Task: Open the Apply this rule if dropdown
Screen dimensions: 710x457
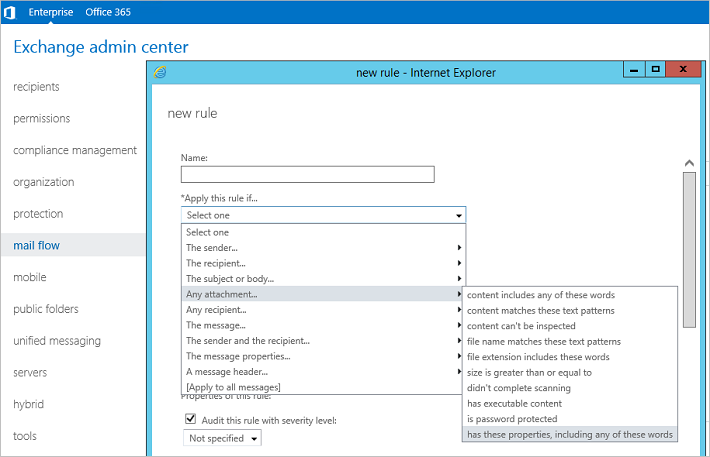Action: (x=323, y=215)
